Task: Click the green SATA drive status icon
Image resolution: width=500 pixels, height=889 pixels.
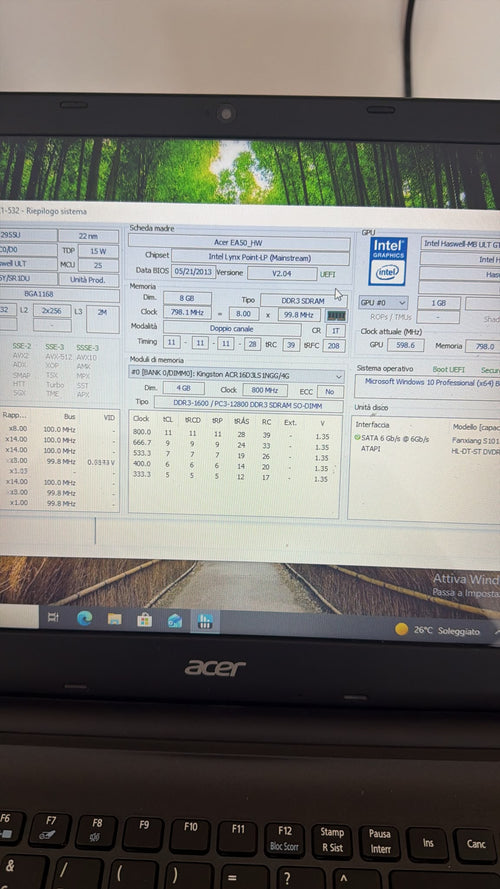Action: [358, 438]
